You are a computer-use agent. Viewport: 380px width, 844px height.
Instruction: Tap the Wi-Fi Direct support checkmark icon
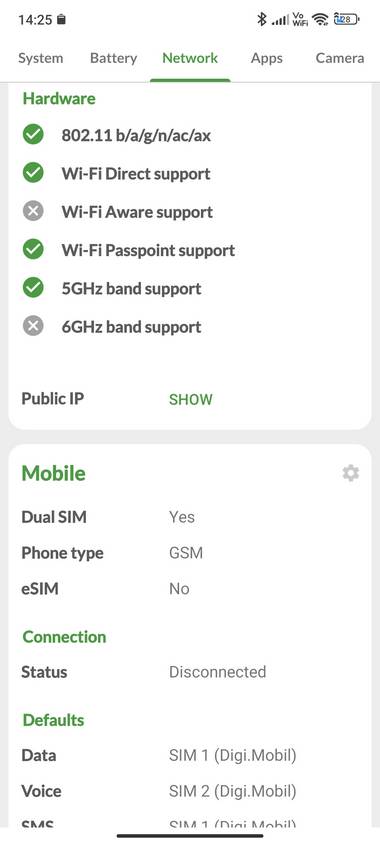pyautogui.click(x=33, y=173)
